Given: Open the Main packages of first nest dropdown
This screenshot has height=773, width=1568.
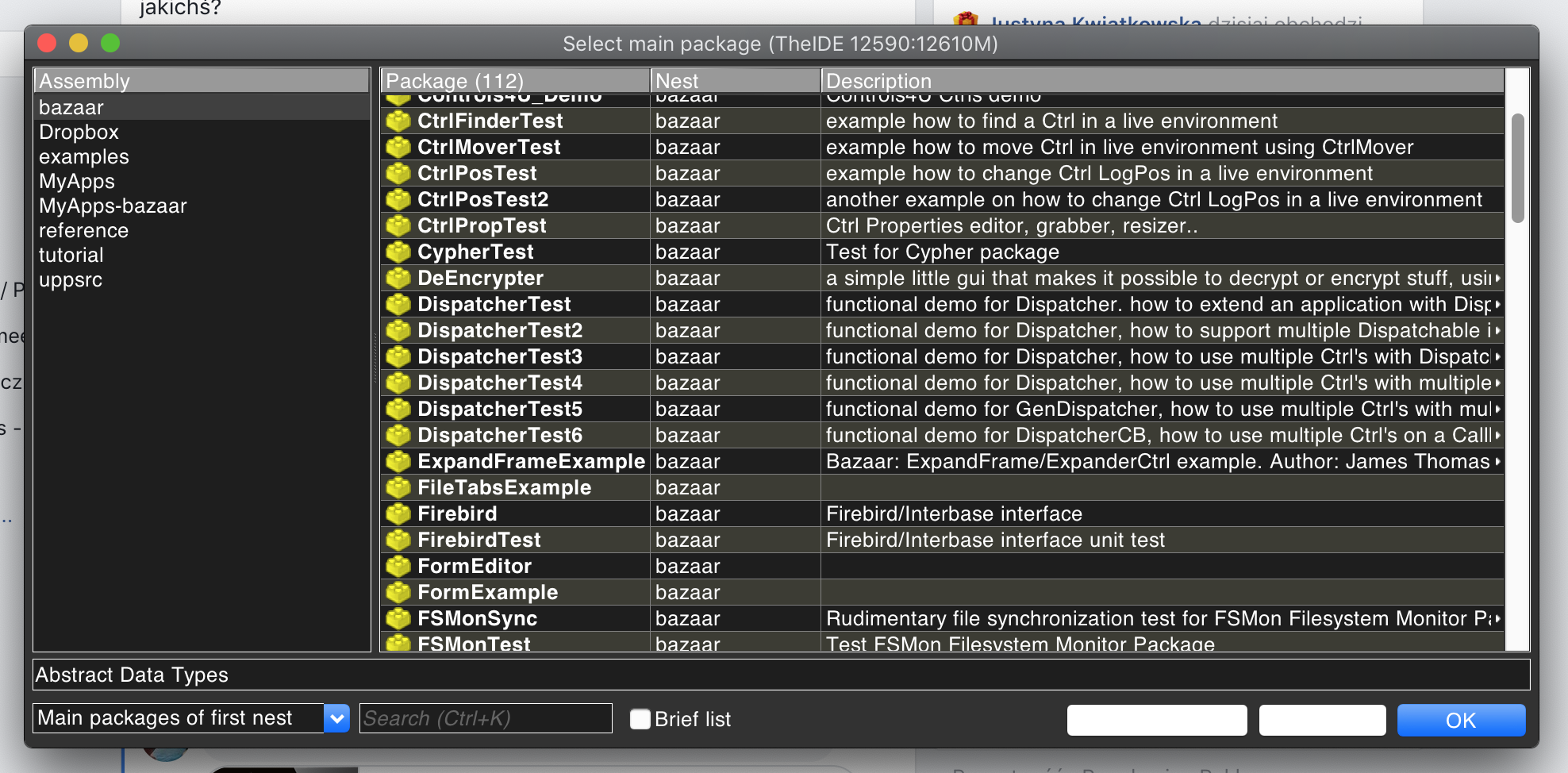Looking at the screenshot, I should pyautogui.click(x=337, y=719).
